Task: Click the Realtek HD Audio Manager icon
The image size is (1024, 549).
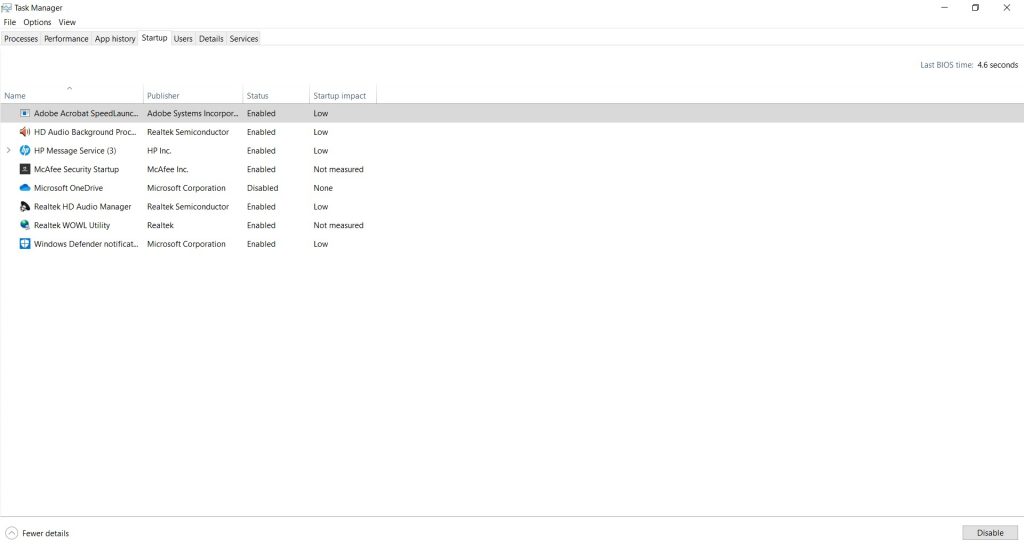Action: [25, 206]
